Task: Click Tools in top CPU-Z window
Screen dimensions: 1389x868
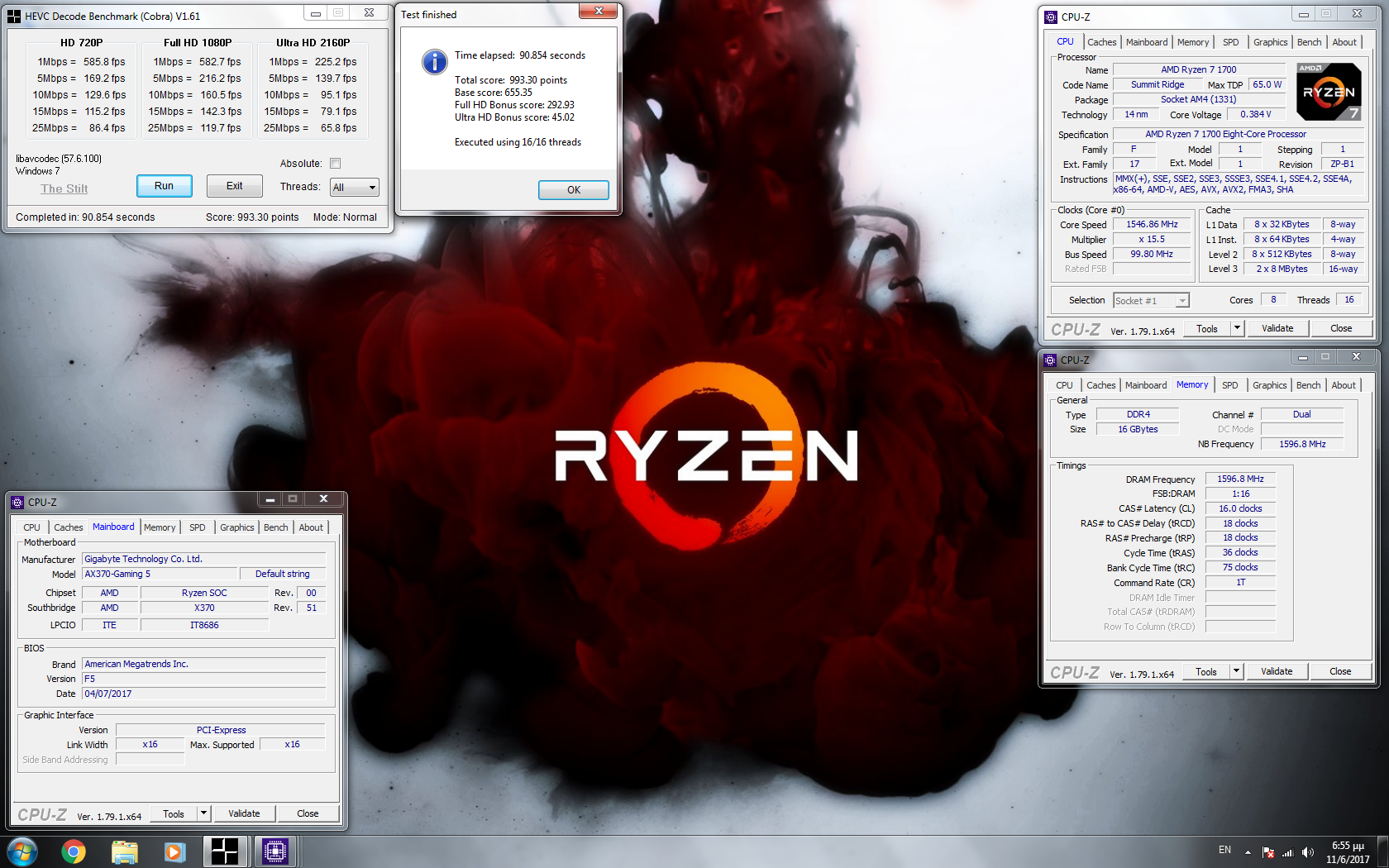Action: coord(1207,328)
